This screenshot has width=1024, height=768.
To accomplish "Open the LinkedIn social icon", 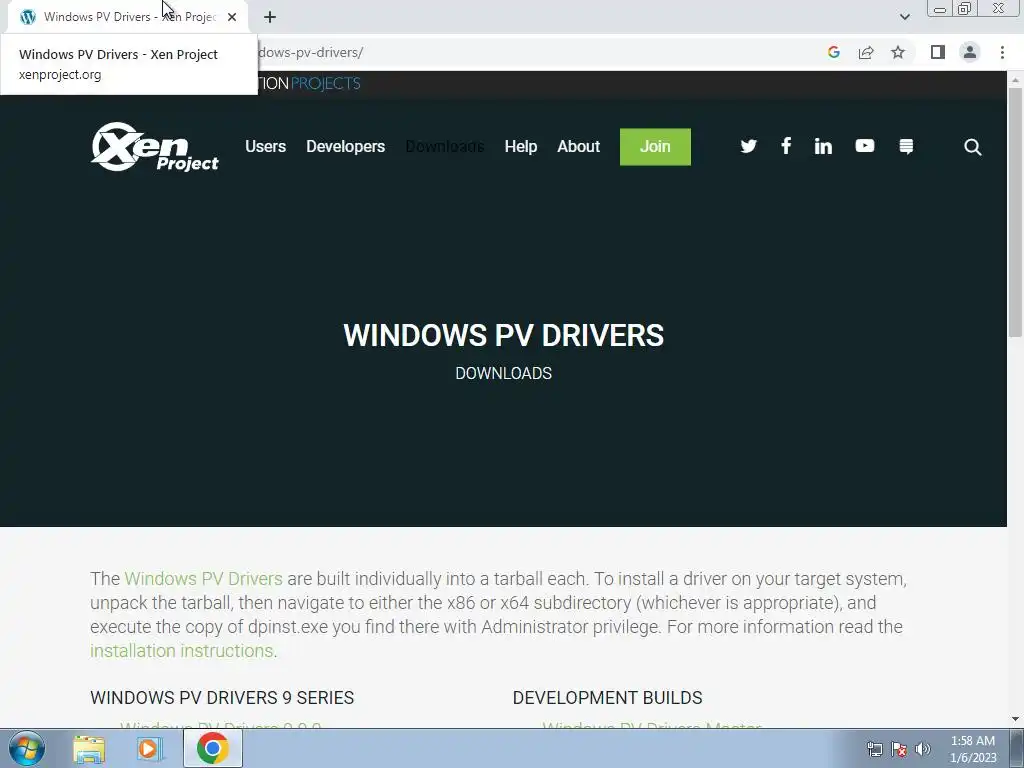I will (823, 146).
